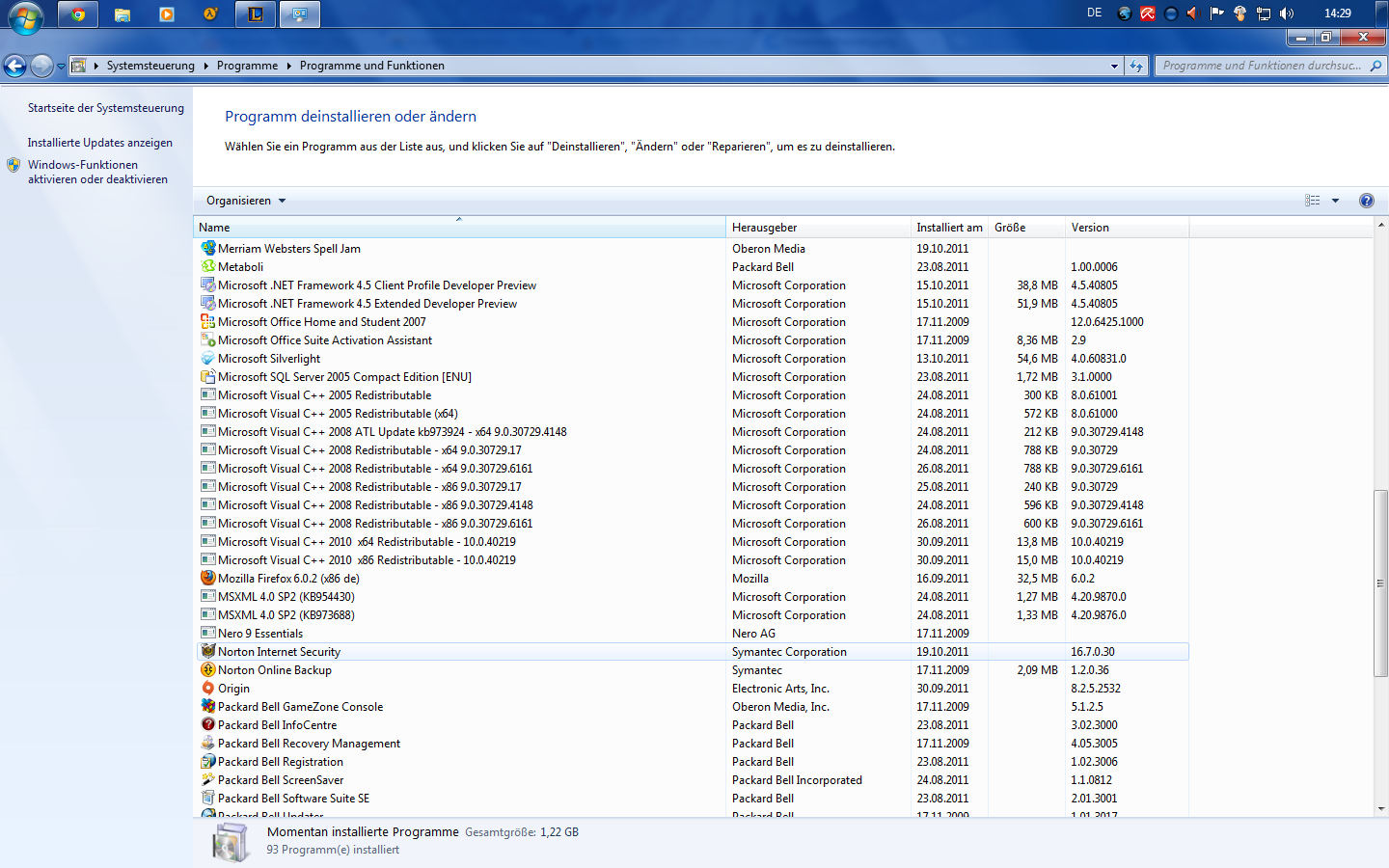Click the Control Panel taskbar button
Image resolution: width=1389 pixels, height=868 pixels.
click(300, 14)
